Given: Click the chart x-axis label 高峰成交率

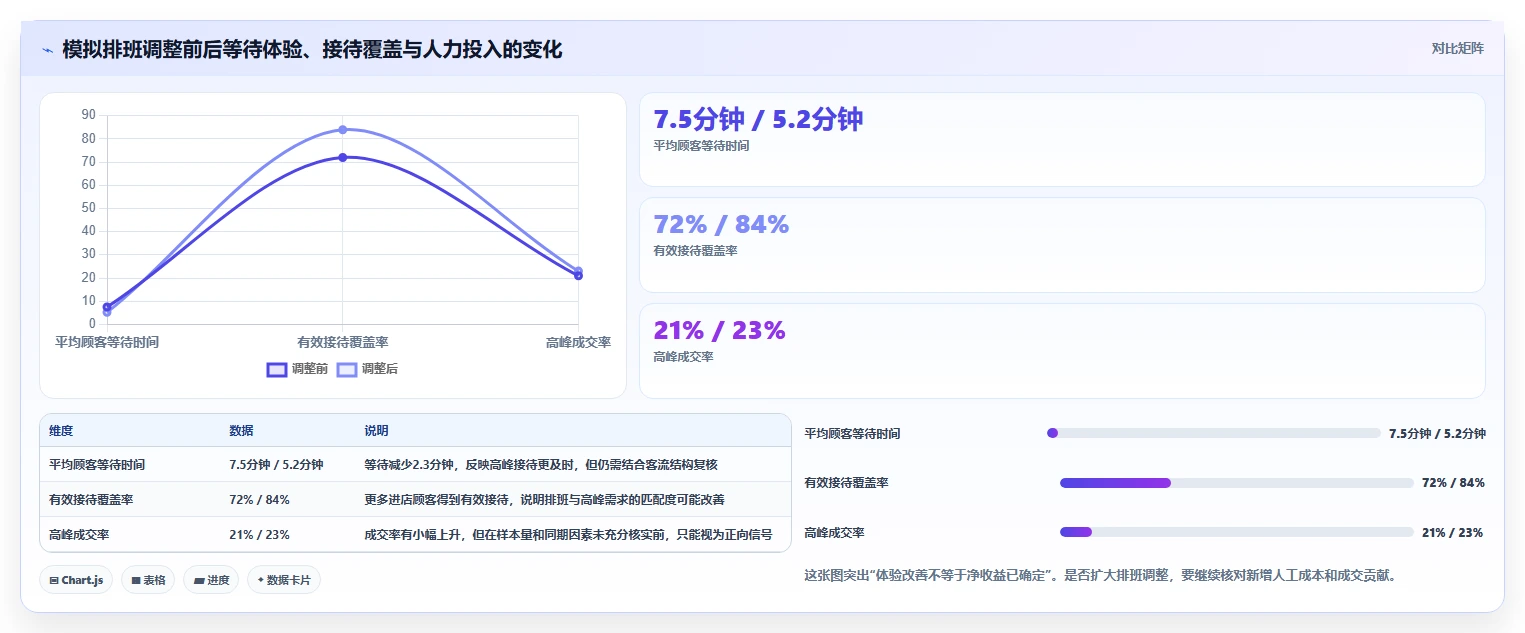Looking at the screenshot, I should click(578, 342).
